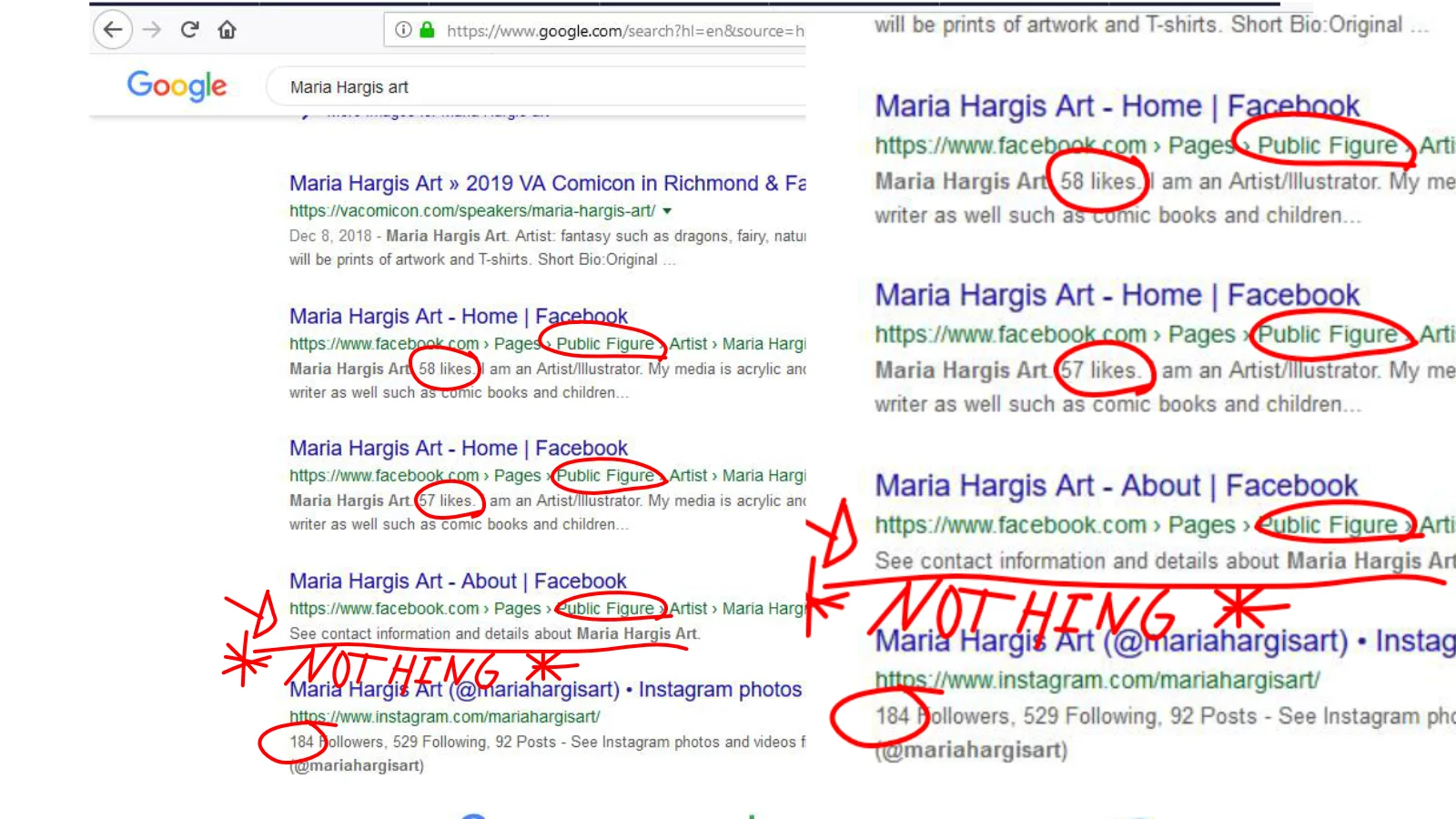
Task: Click the 'See contact information' snippet in browser window
Action: pos(495,633)
